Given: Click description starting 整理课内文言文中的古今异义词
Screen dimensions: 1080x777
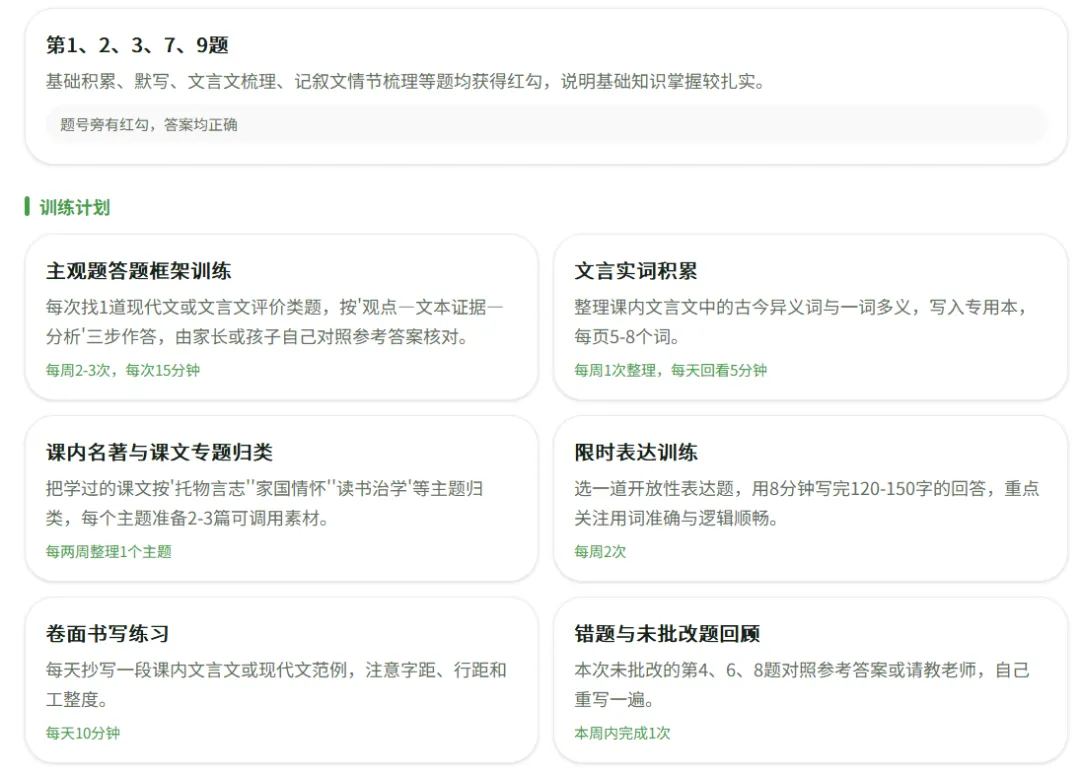Looking at the screenshot, I should 802,322.
